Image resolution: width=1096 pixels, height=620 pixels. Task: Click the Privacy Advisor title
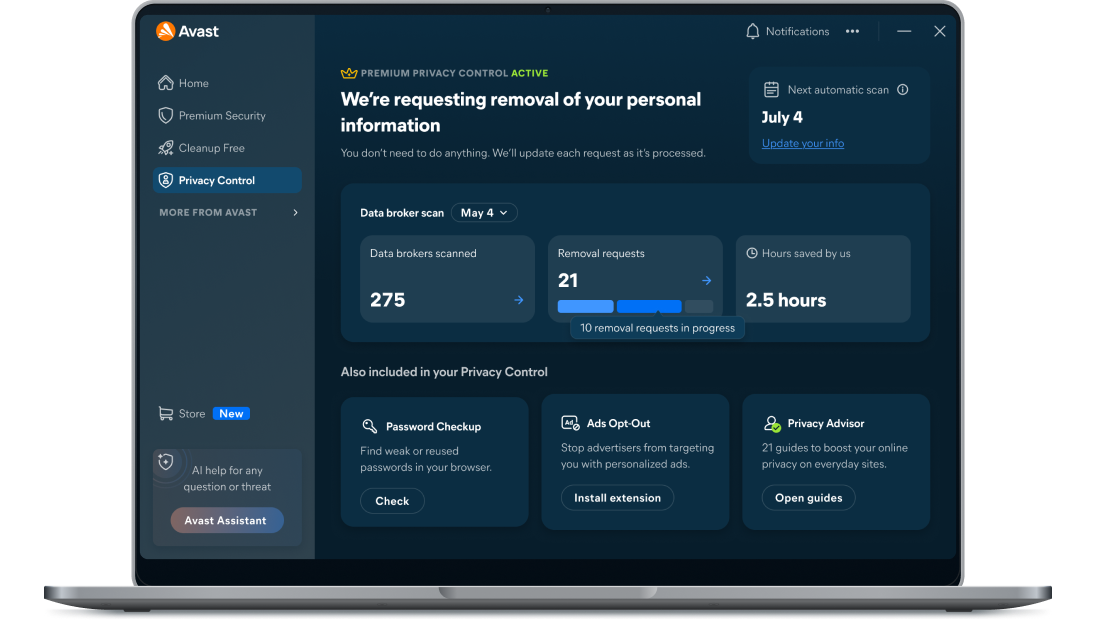pyautogui.click(x=825, y=424)
